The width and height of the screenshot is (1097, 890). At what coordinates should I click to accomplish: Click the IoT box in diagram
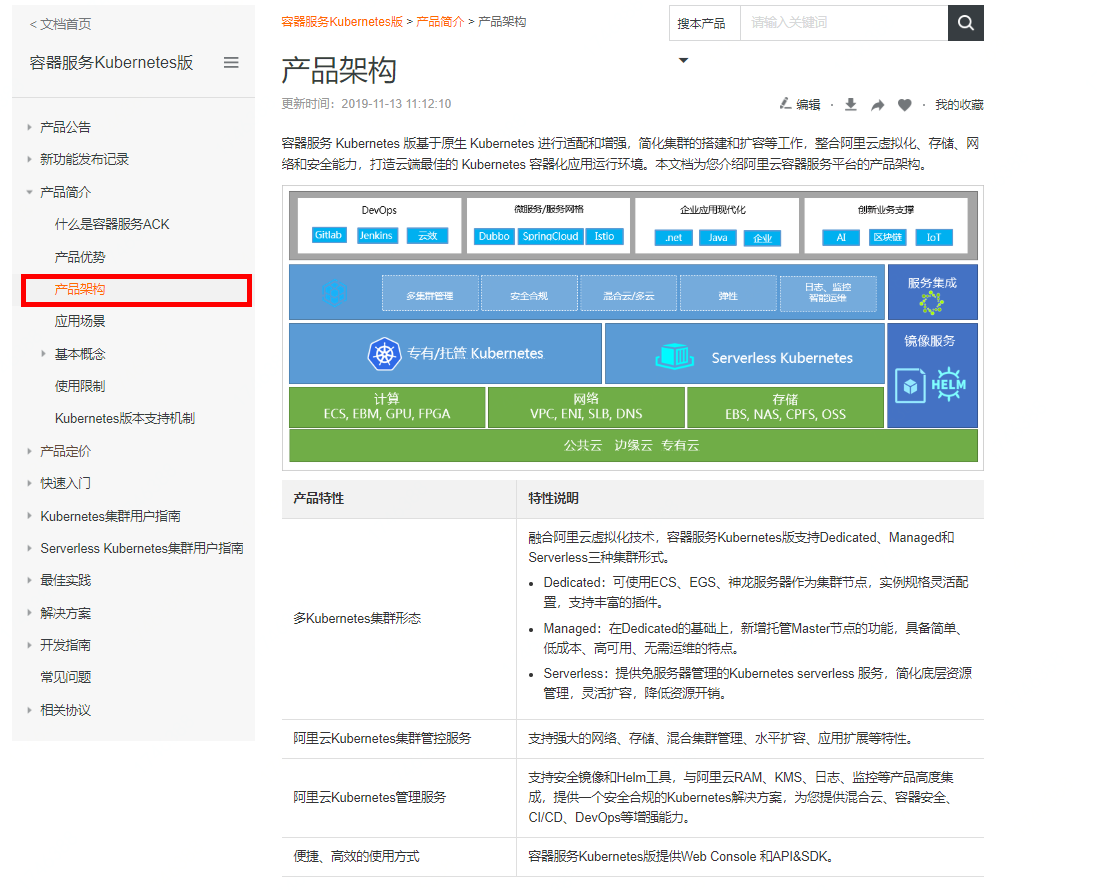pyautogui.click(x=934, y=238)
